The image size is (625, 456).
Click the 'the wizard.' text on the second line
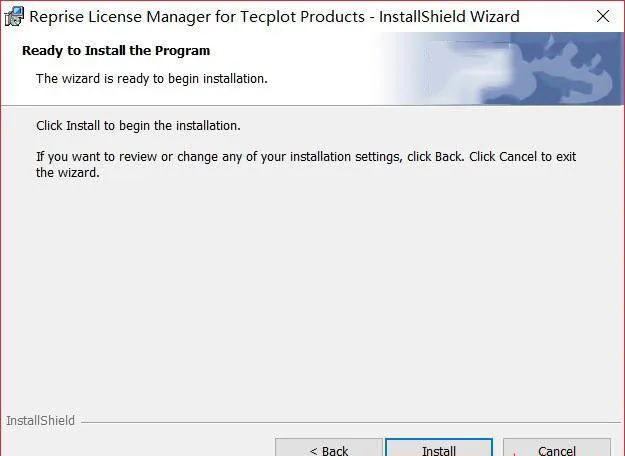coord(68,173)
